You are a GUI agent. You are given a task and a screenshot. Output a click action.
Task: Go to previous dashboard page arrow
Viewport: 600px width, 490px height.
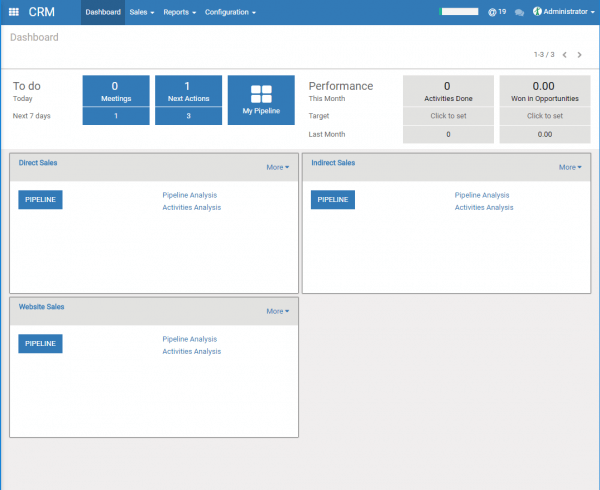tap(565, 55)
